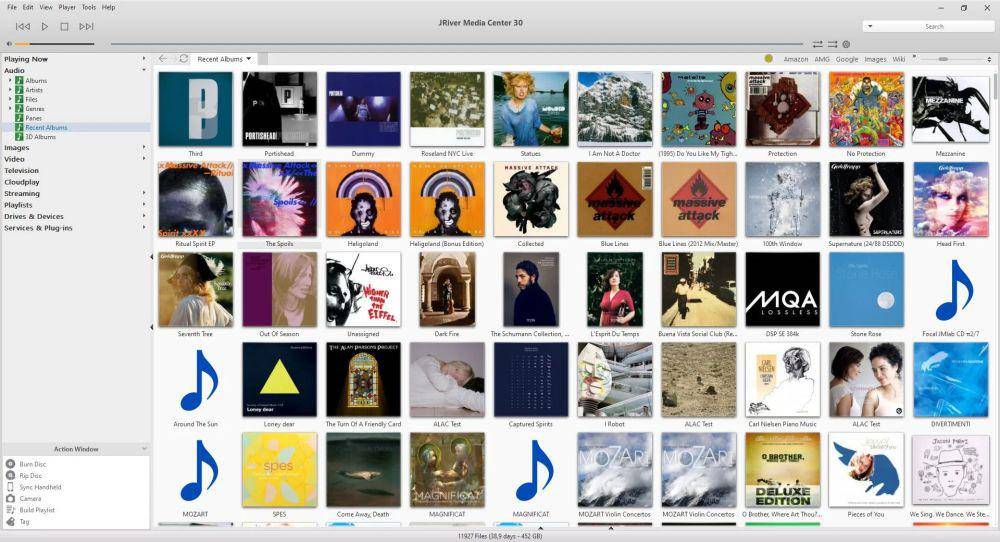
Task: Click the Albums music note icon
Action: coord(19,80)
